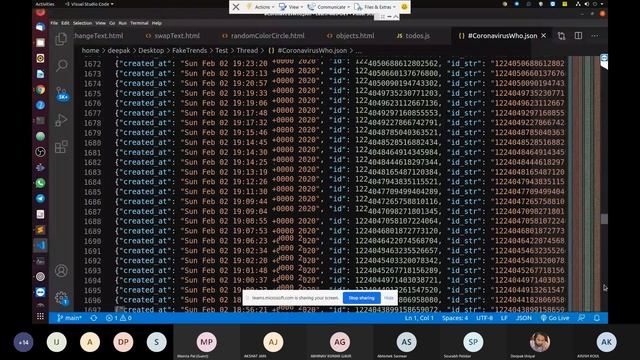Viewport: 640px width, 360px height.
Task: Open the editor More Actions ellipsis
Action: tap(595, 36)
